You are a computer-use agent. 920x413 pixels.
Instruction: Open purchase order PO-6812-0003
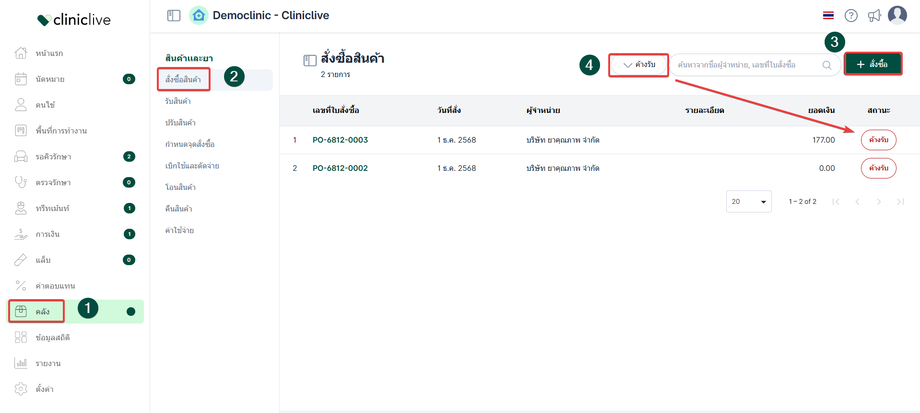(x=340, y=140)
